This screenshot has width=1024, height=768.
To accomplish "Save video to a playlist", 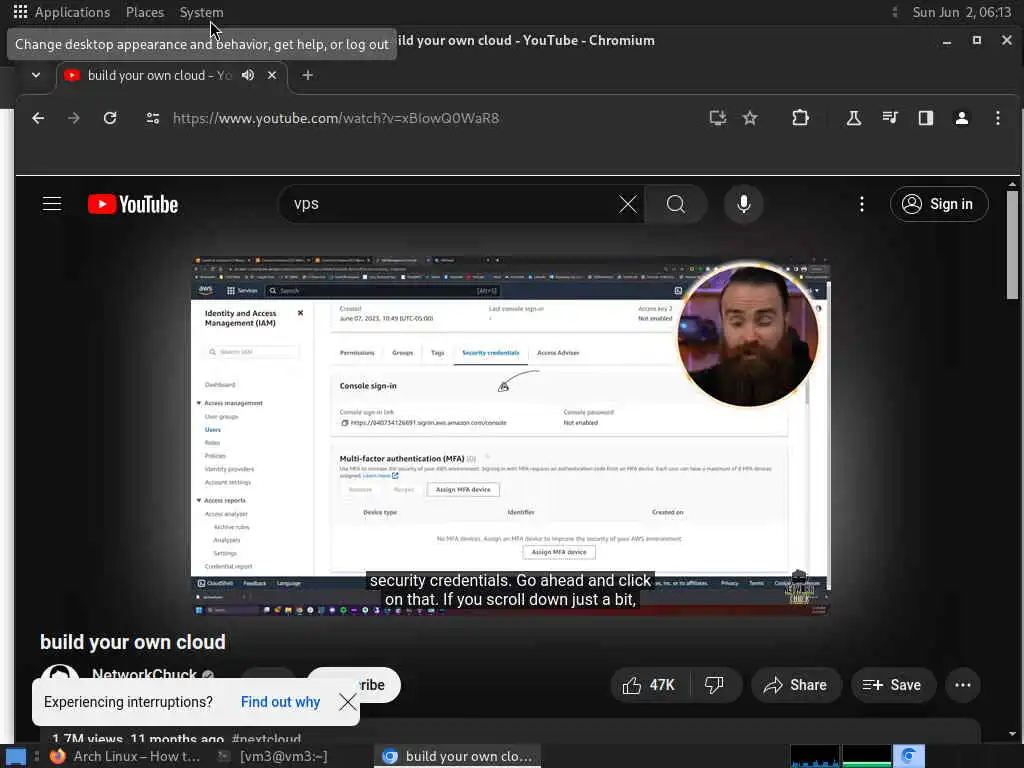I will 893,685.
